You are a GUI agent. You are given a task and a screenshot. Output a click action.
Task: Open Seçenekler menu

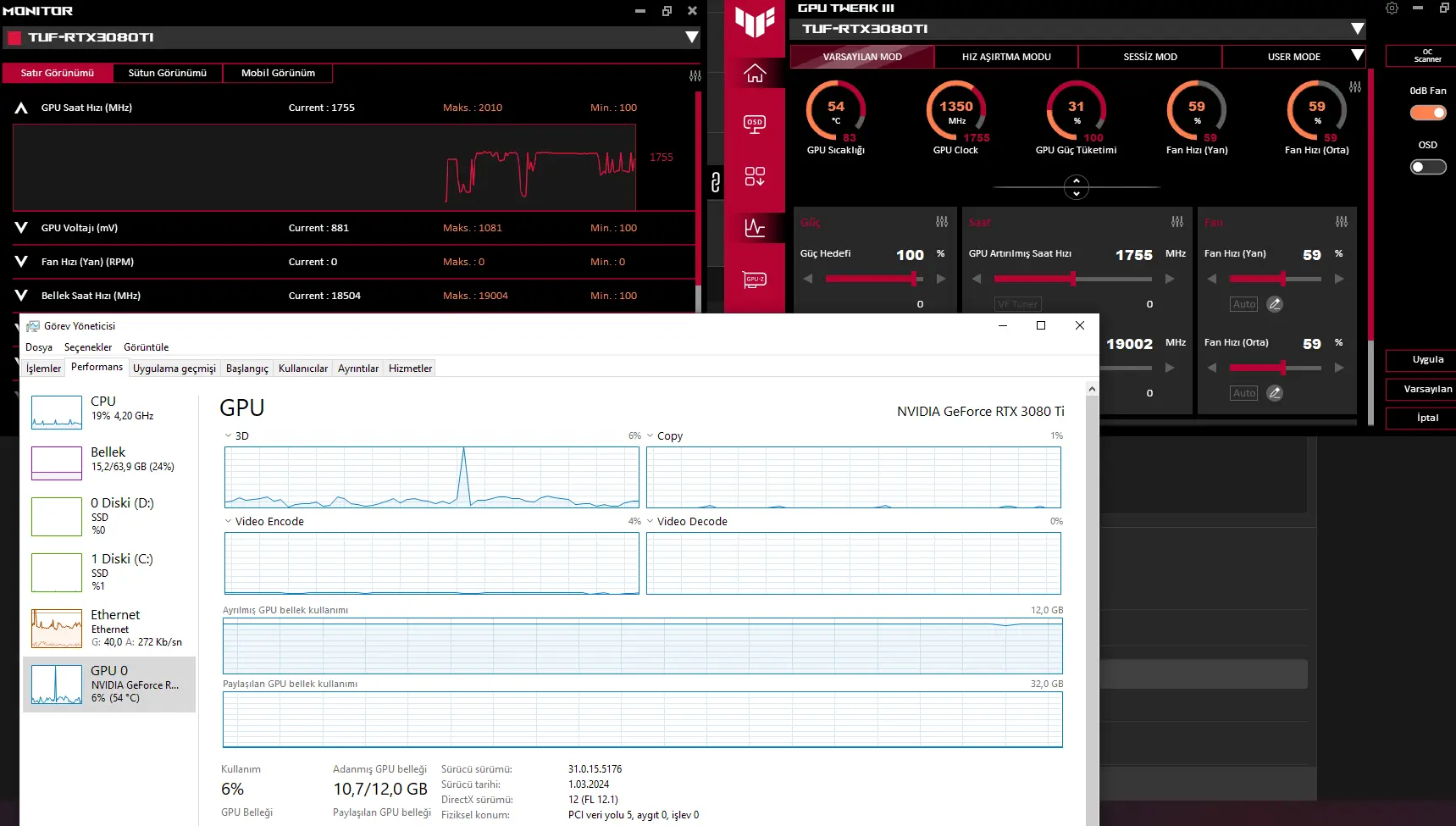coord(88,347)
